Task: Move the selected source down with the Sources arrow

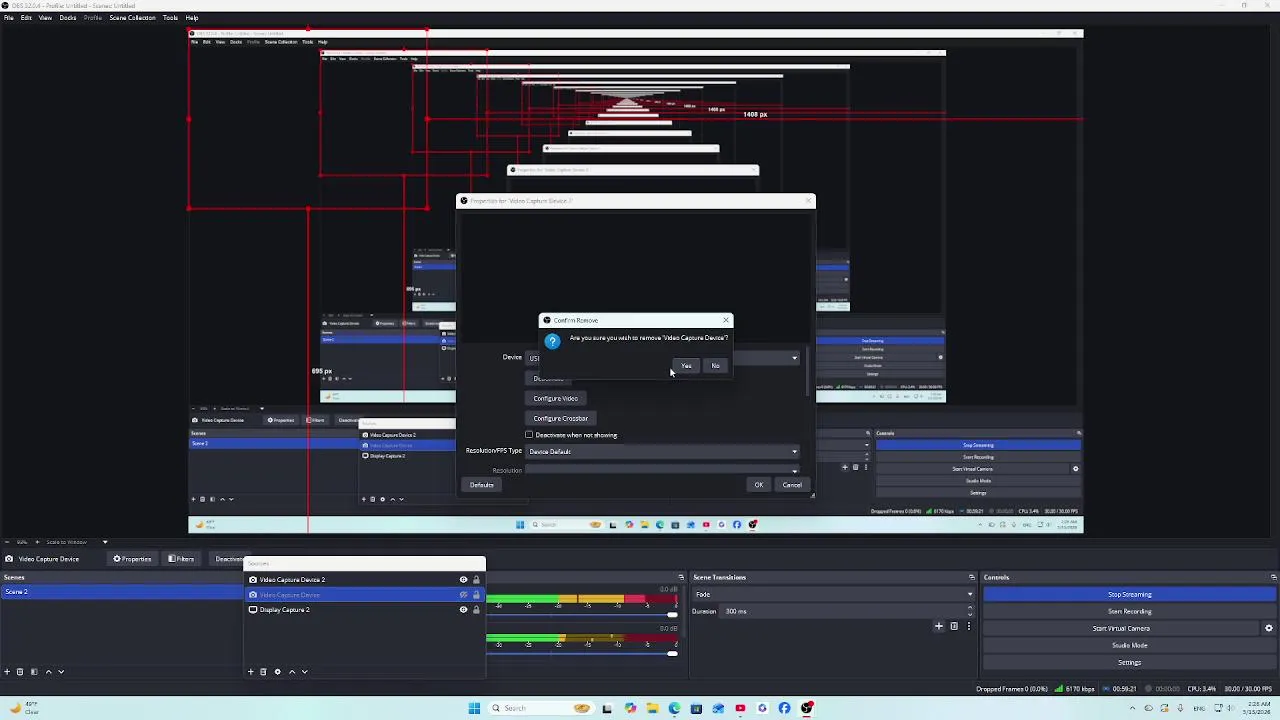Action: coord(304,672)
